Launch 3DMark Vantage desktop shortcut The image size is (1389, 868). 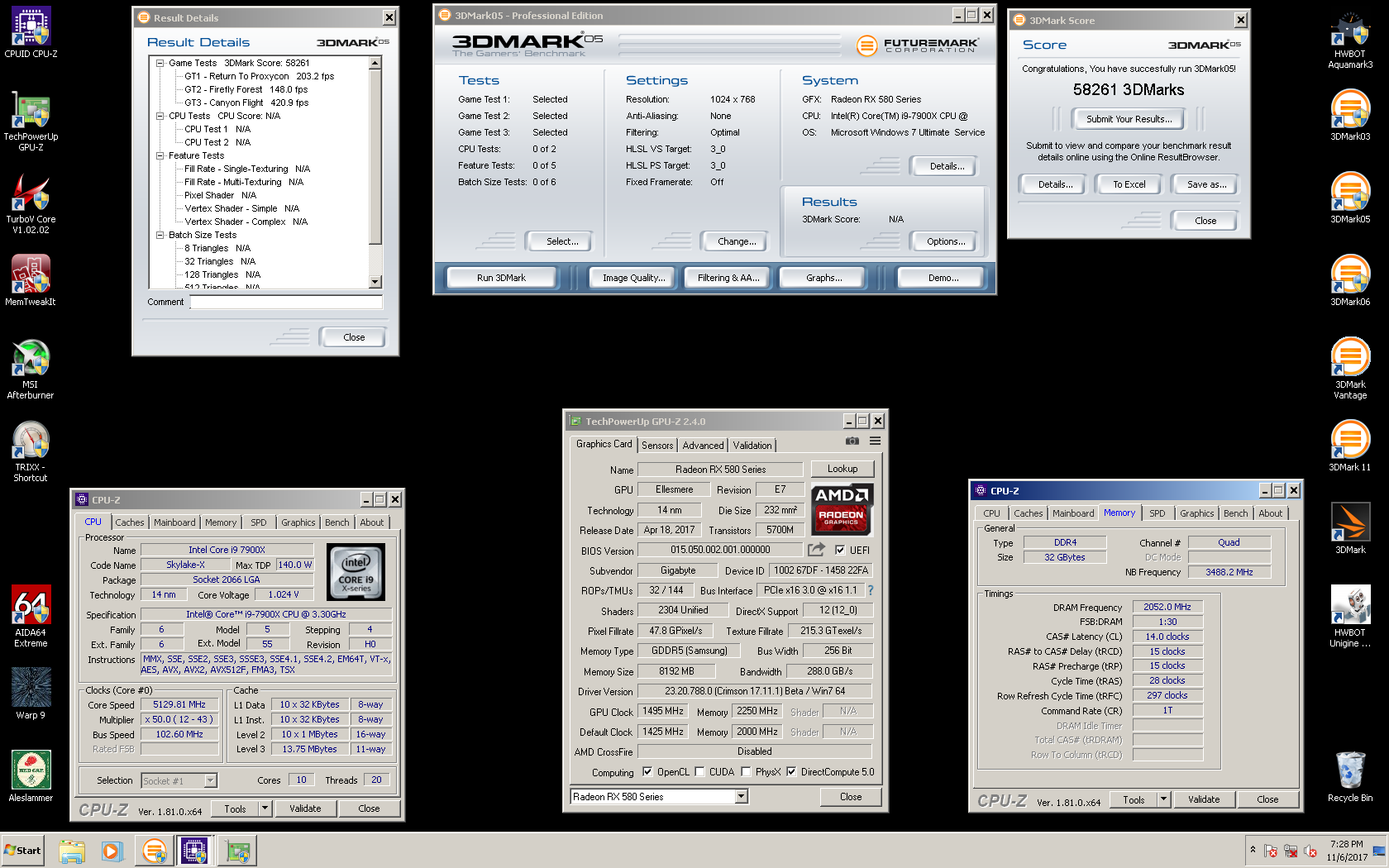[1350, 369]
